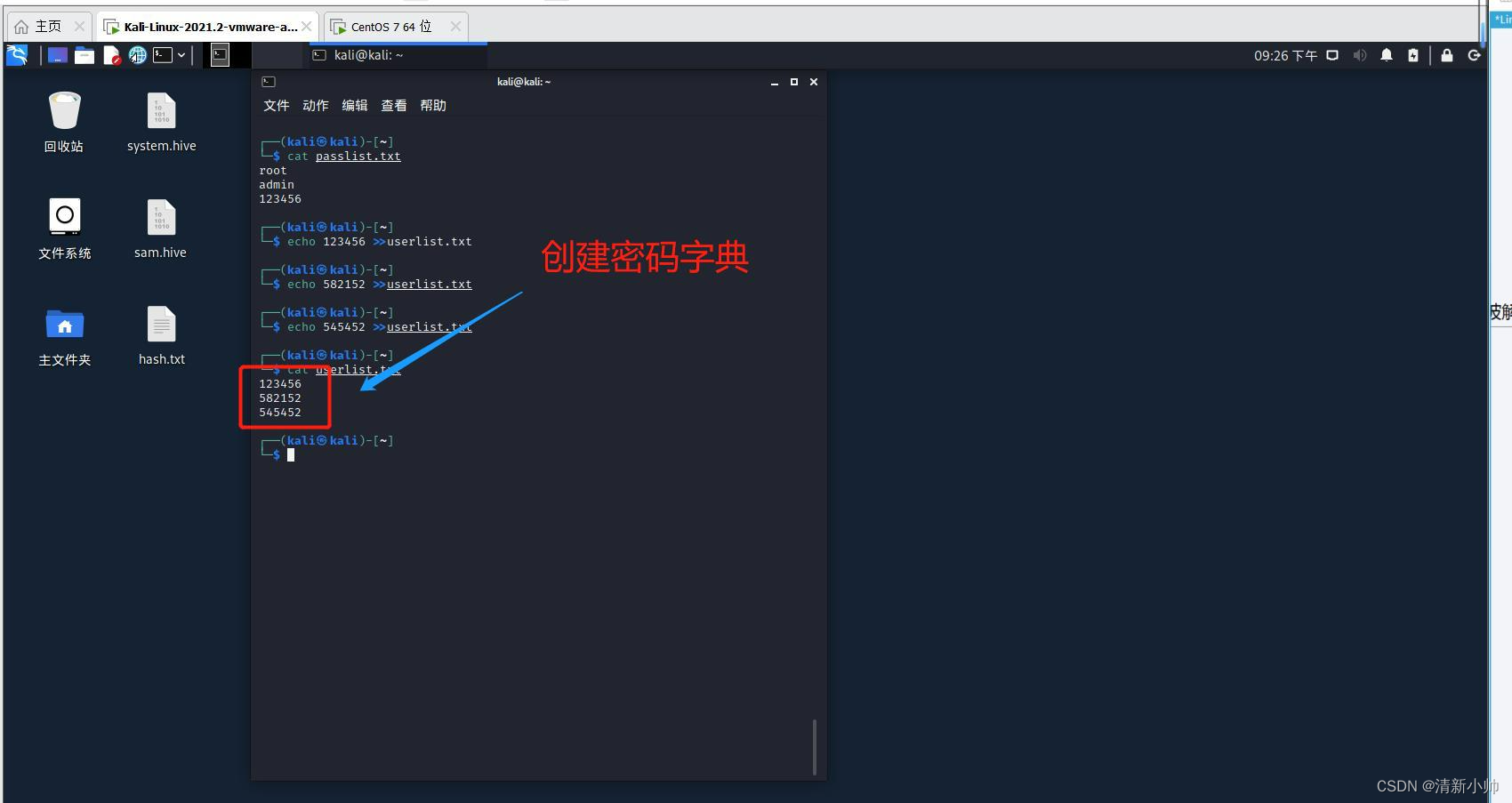Image resolution: width=1512 pixels, height=803 pixels.
Task: View notifications via the bell icon
Action: pyautogui.click(x=1387, y=54)
